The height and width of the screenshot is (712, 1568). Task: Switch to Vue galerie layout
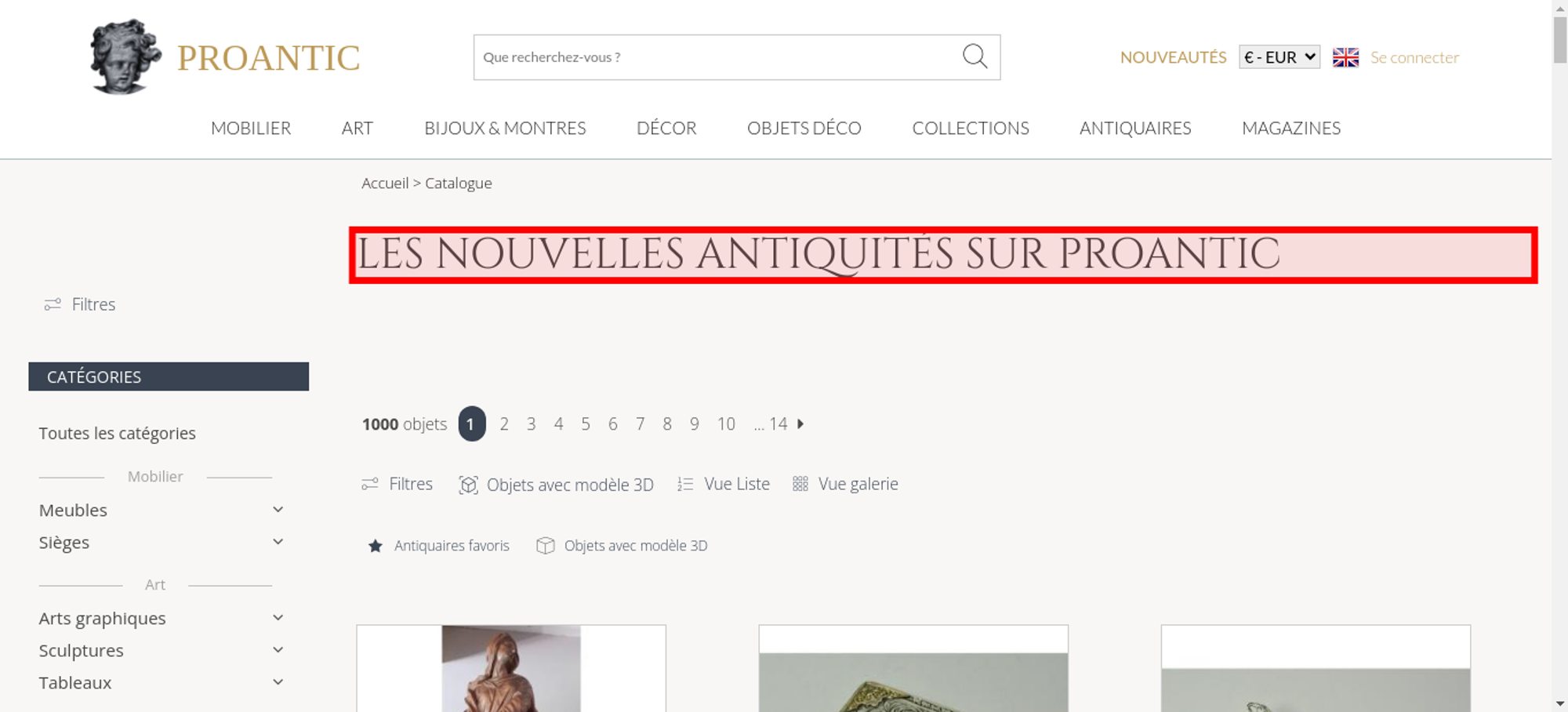845,484
